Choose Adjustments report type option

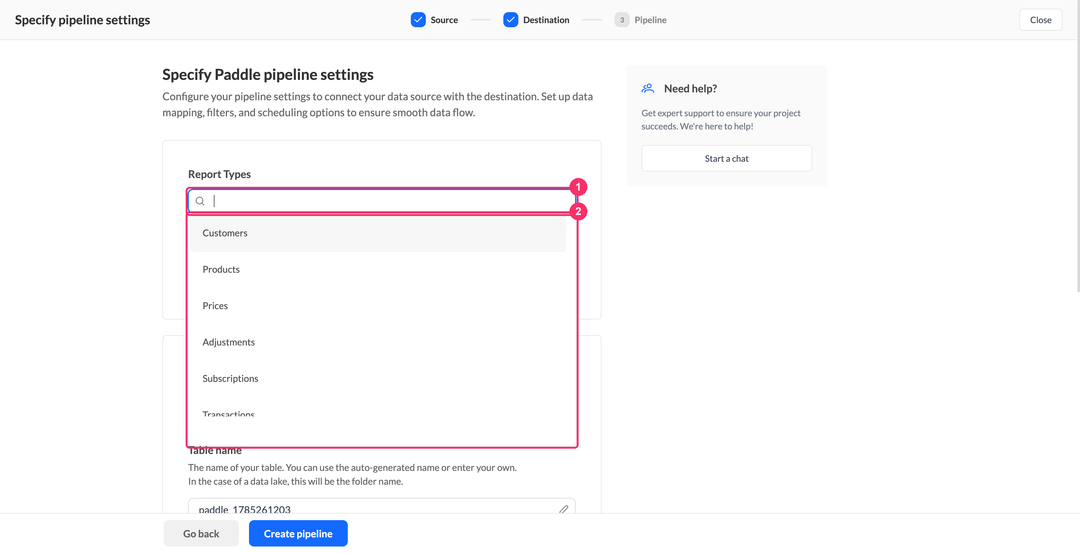pos(378,342)
